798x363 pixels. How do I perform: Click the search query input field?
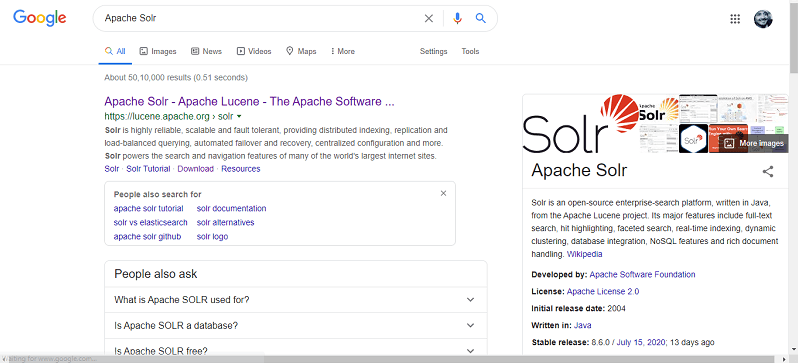coord(260,18)
